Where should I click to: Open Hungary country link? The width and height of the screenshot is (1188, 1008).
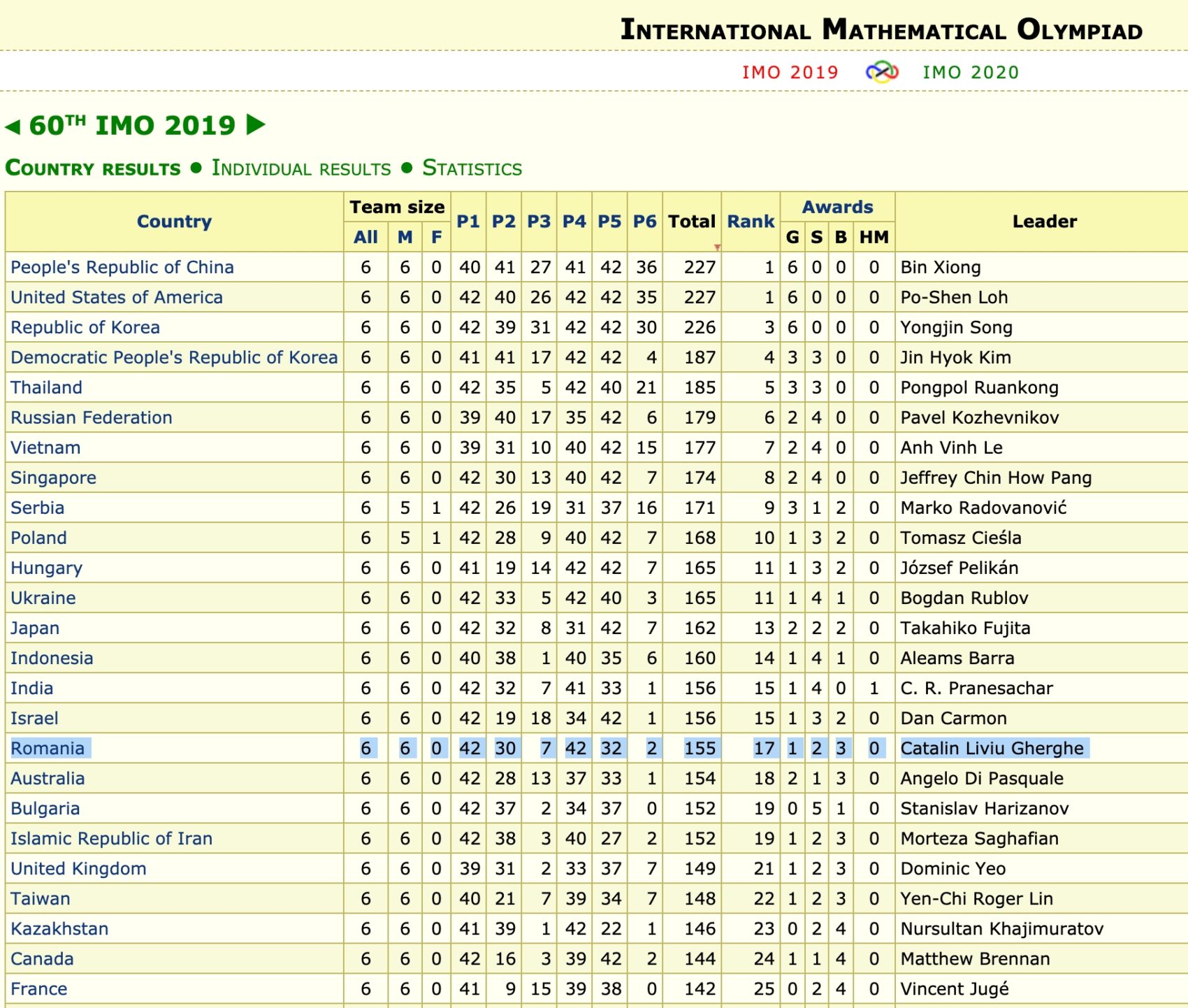[47, 568]
